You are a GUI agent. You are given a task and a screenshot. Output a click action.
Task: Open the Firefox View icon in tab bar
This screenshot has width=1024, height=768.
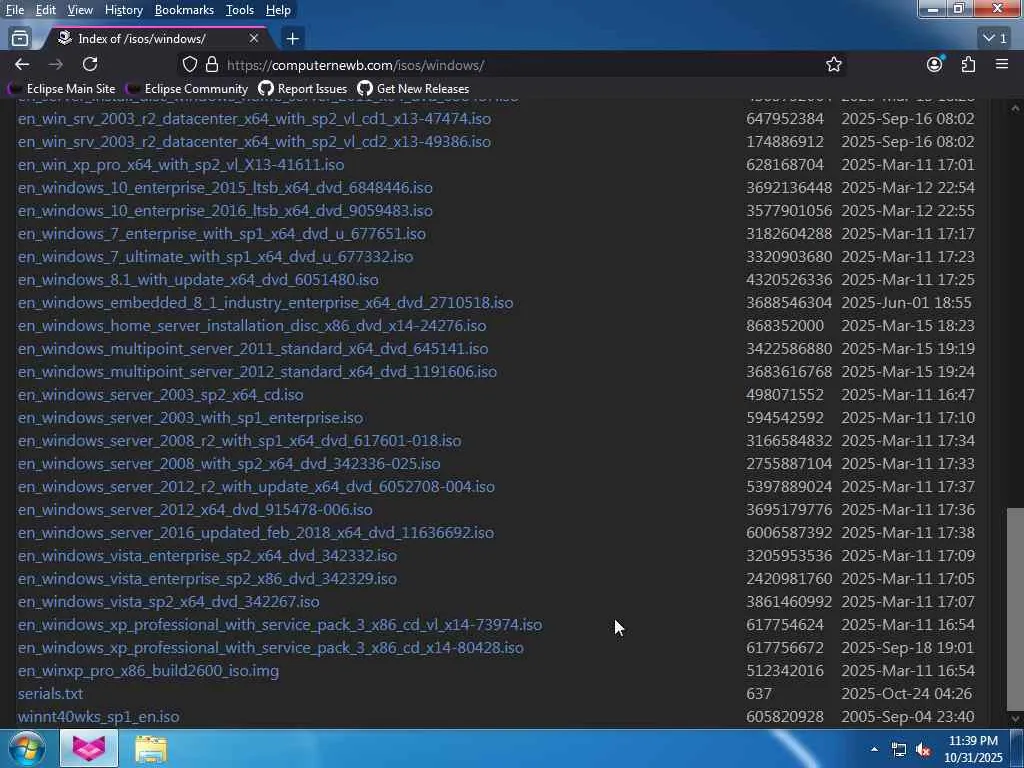[20, 39]
